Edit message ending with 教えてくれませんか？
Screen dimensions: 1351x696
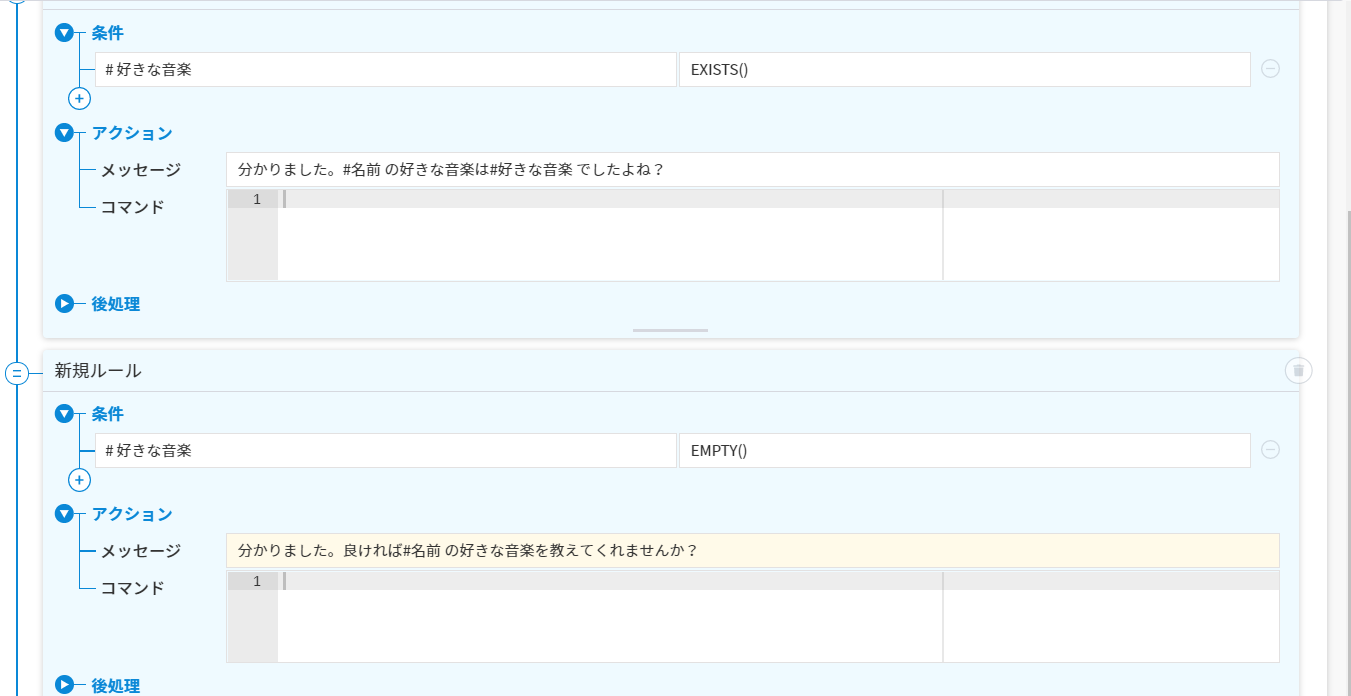click(753, 551)
